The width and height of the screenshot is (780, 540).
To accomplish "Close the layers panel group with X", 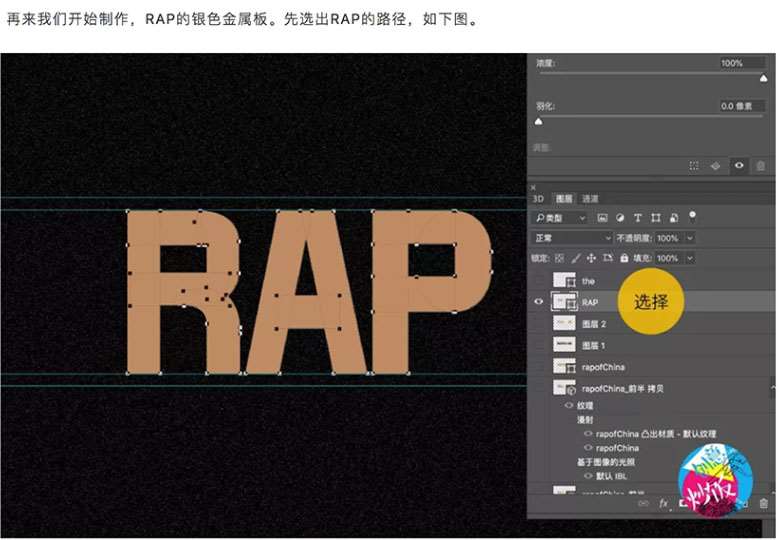I will (x=533, y=187).
